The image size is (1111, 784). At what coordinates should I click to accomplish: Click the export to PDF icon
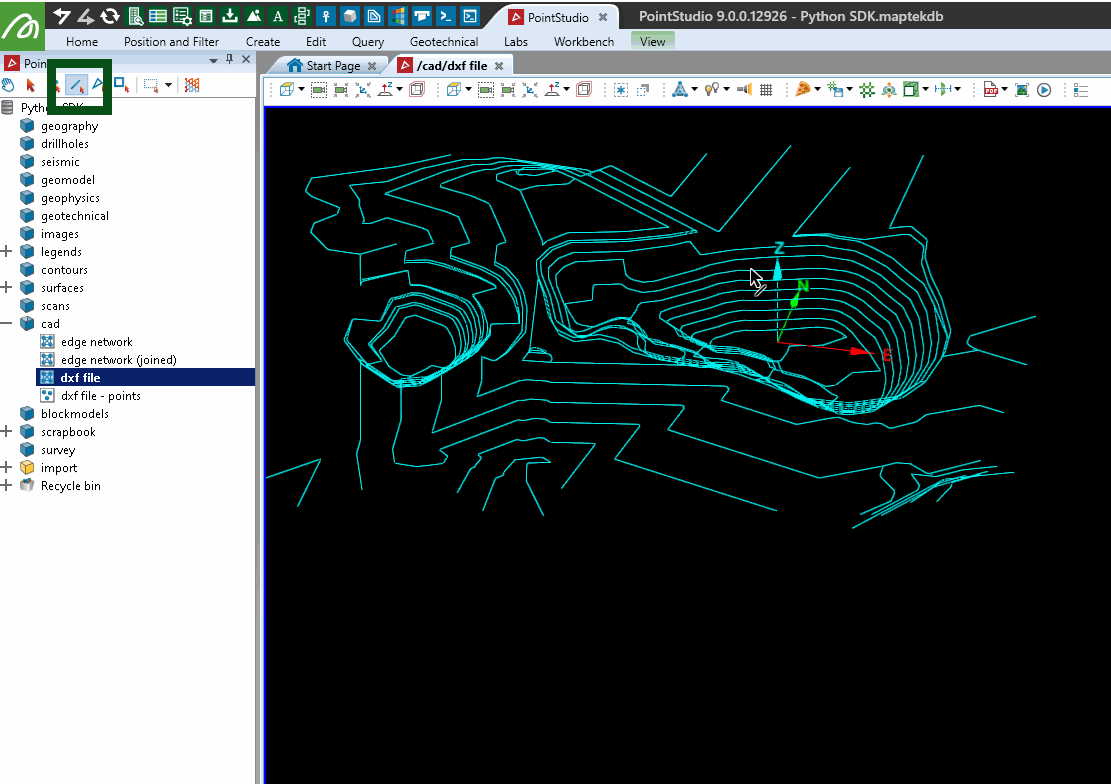coord(991,90)
